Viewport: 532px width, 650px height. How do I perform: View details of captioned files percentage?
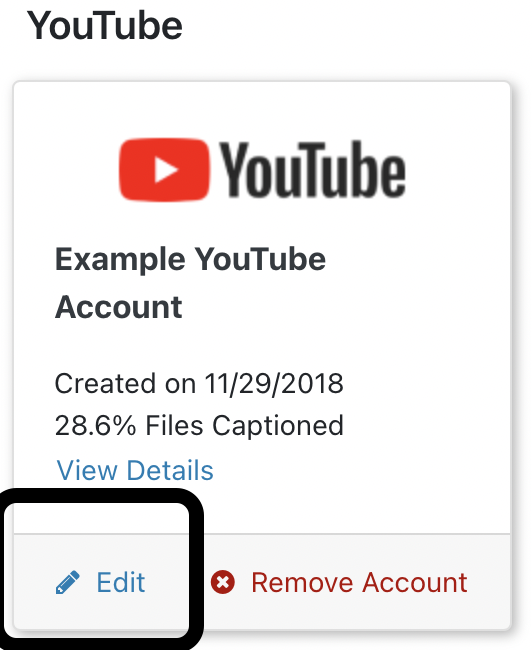click(135, 471)
